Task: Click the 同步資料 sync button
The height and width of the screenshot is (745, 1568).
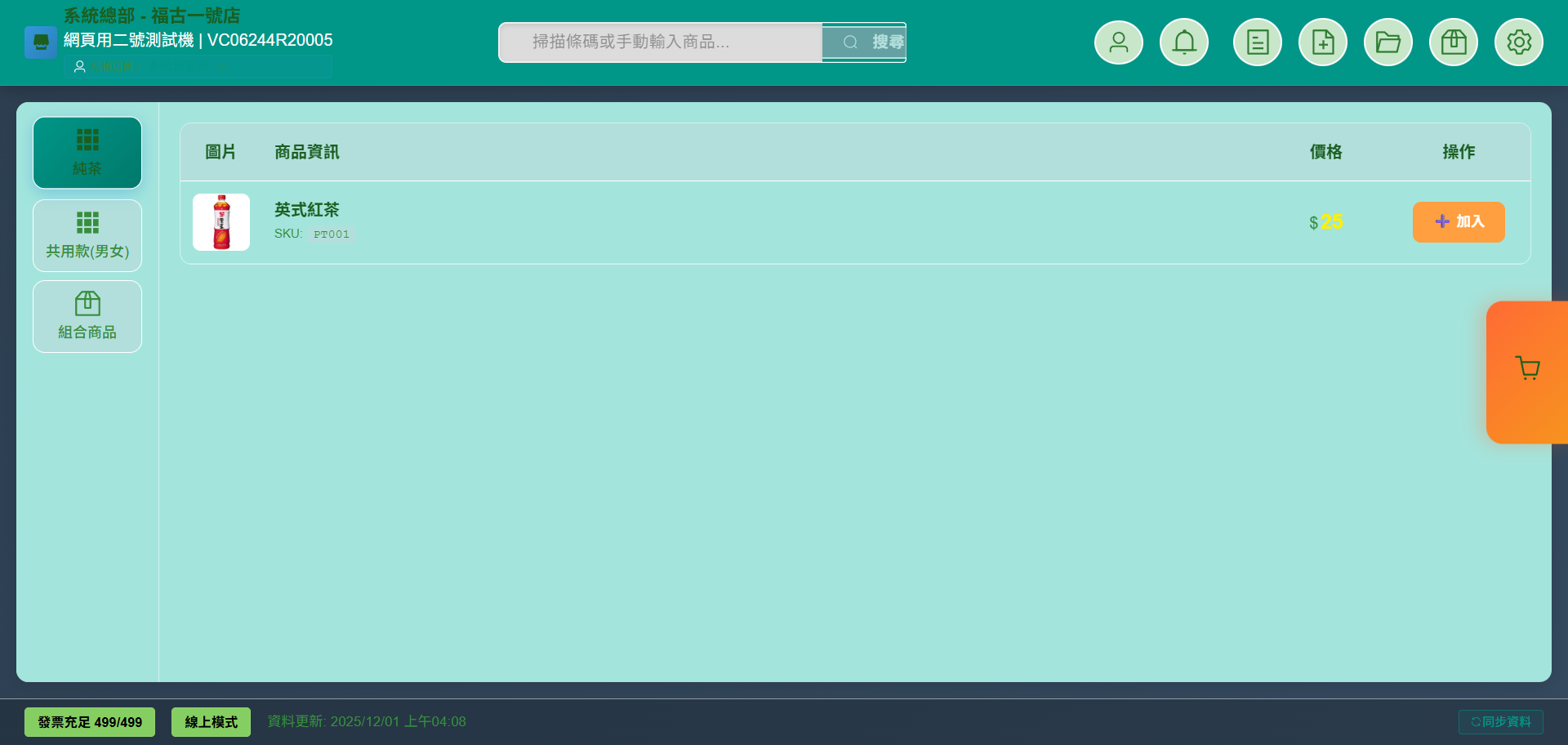Action: click(x=1501, y=721)
